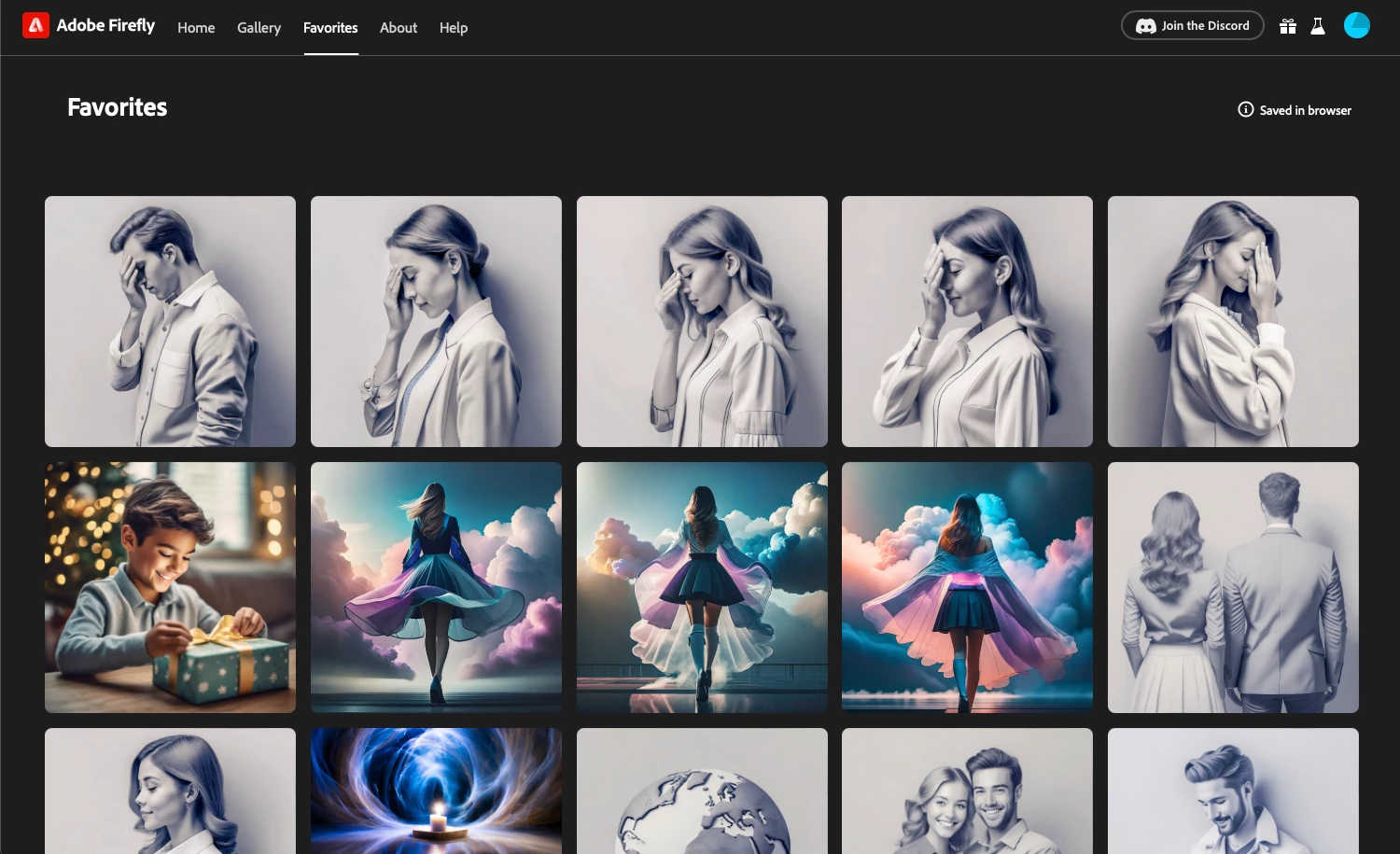Open the About page
Image resolution: width=1400 pixels, height=854 pixels.
(399, 28)
